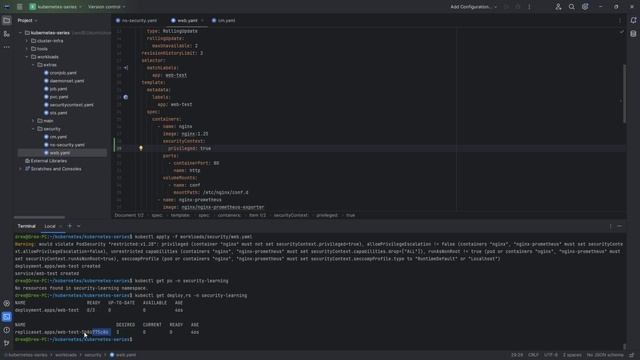This screenshot has width=640, height=360.
Task: Open the Database tool window icon
Action: [633, 34]
